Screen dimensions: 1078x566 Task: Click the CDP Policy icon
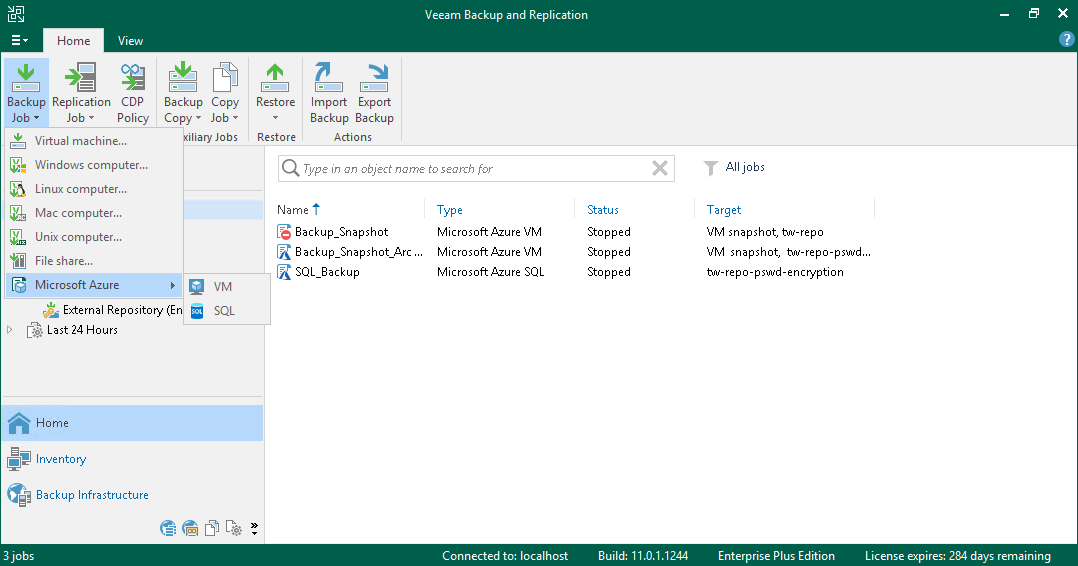pos(133,77)
